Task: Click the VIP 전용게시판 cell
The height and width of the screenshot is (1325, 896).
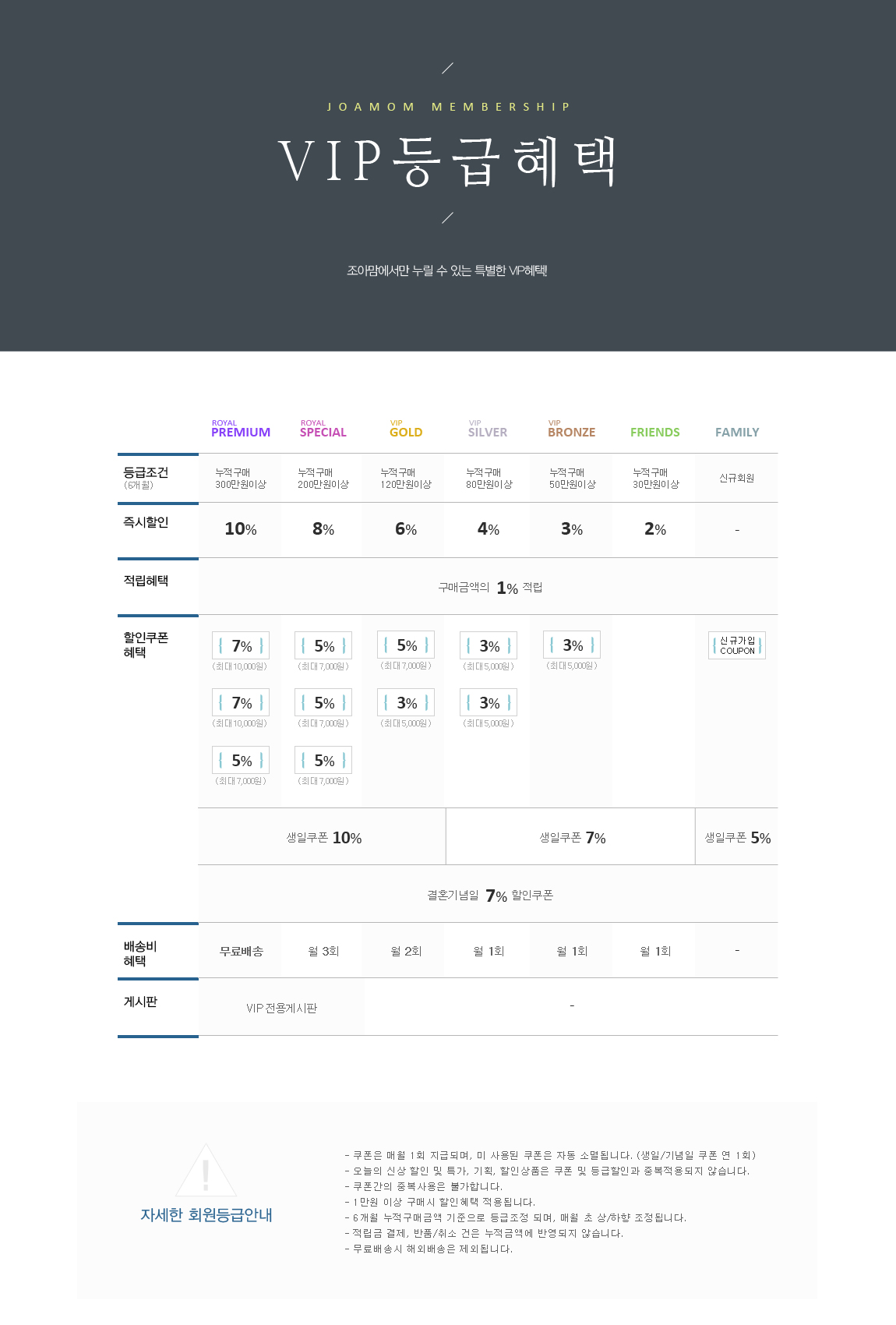Action: pos(281,1008)
